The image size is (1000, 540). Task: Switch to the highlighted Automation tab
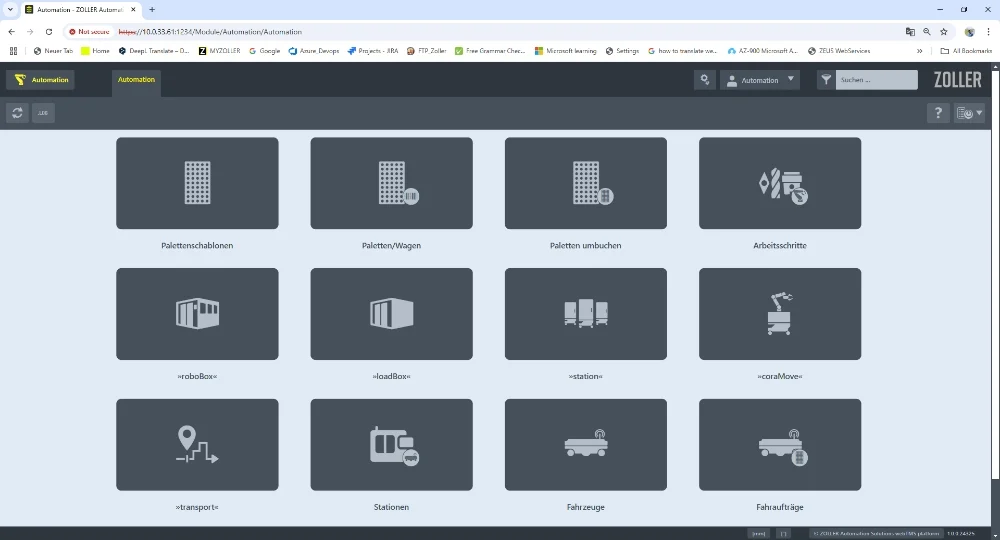(x=136, y=80)
